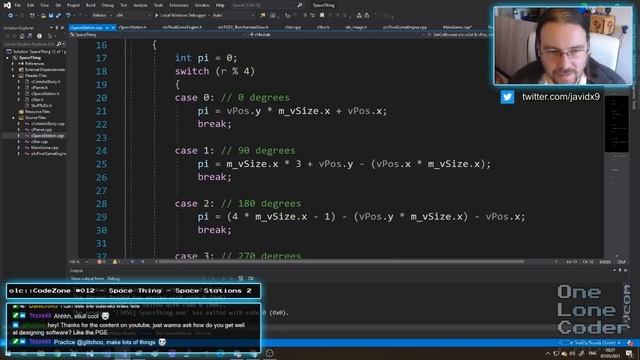Image resolution: width=640 pixels, height=360 pixels.
Task: Click the 'switch (r % 4)' line
Action: pos(215,71)
